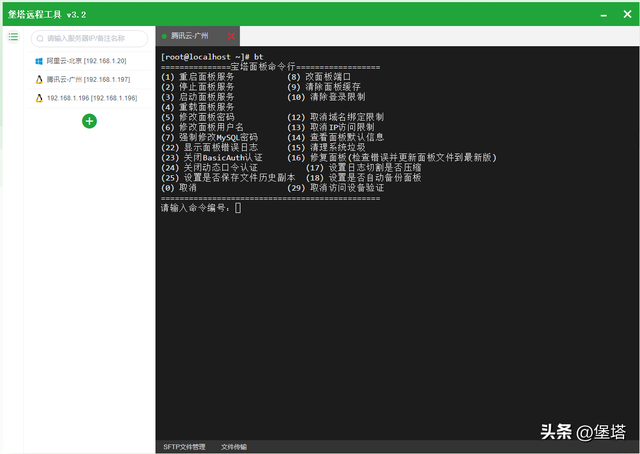Click the Windows icon beside 阿里云-北京
Image resolution: width=640 pixels, height=454 pixels.
pos(39,60)
